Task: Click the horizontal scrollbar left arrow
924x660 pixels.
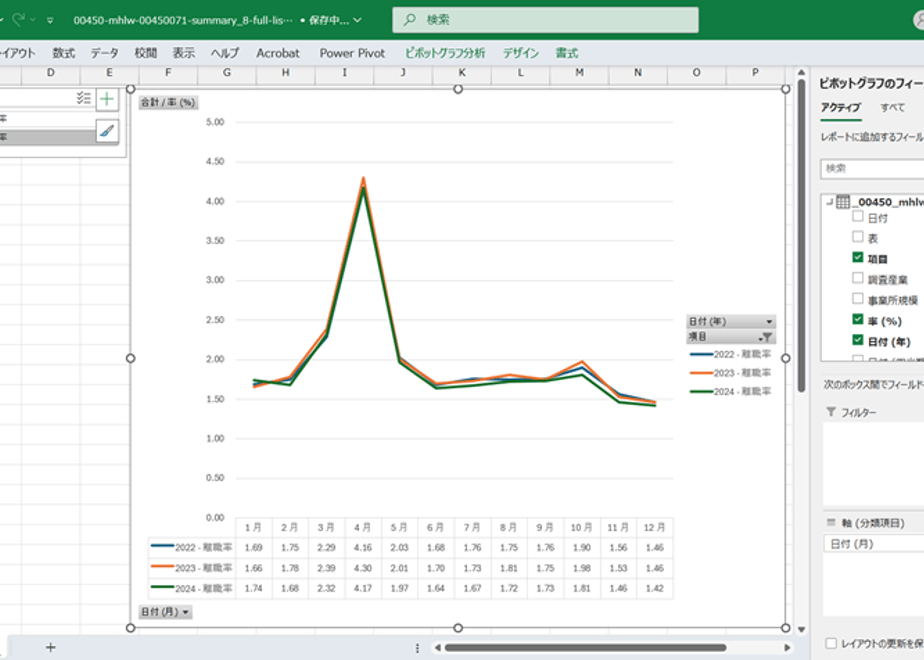Action: (x=437, y=648)
